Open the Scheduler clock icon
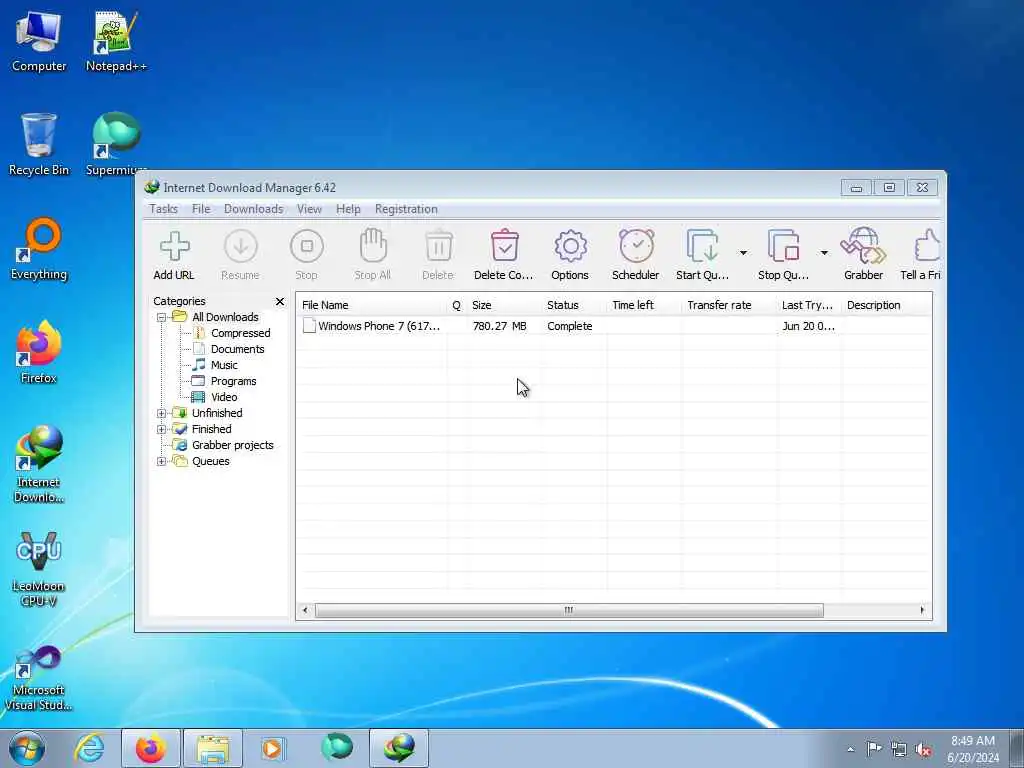1024x768 pixels. 636,246
